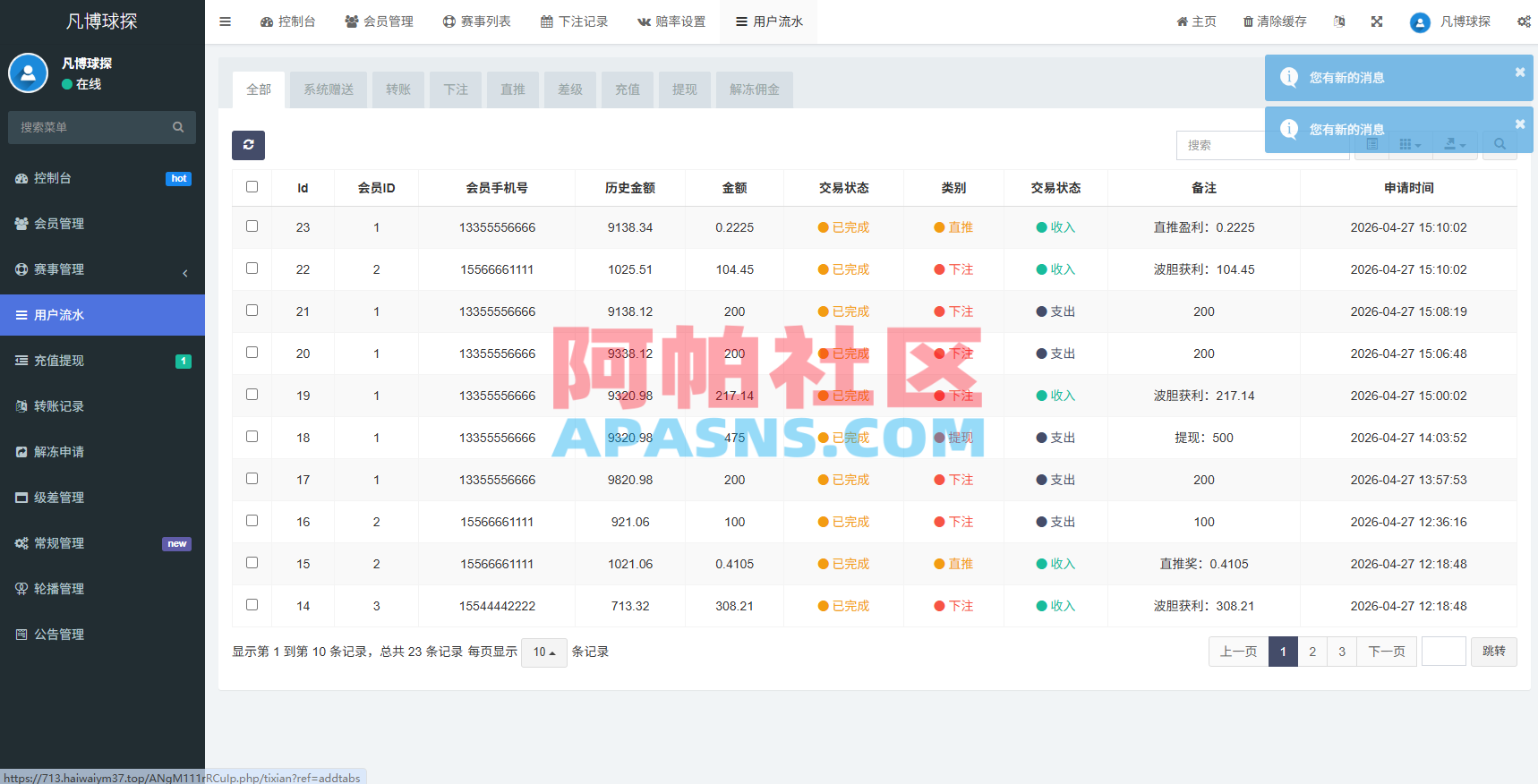
Task: Click the 下一页 pagination button
Action: [x=1387, y=652]
